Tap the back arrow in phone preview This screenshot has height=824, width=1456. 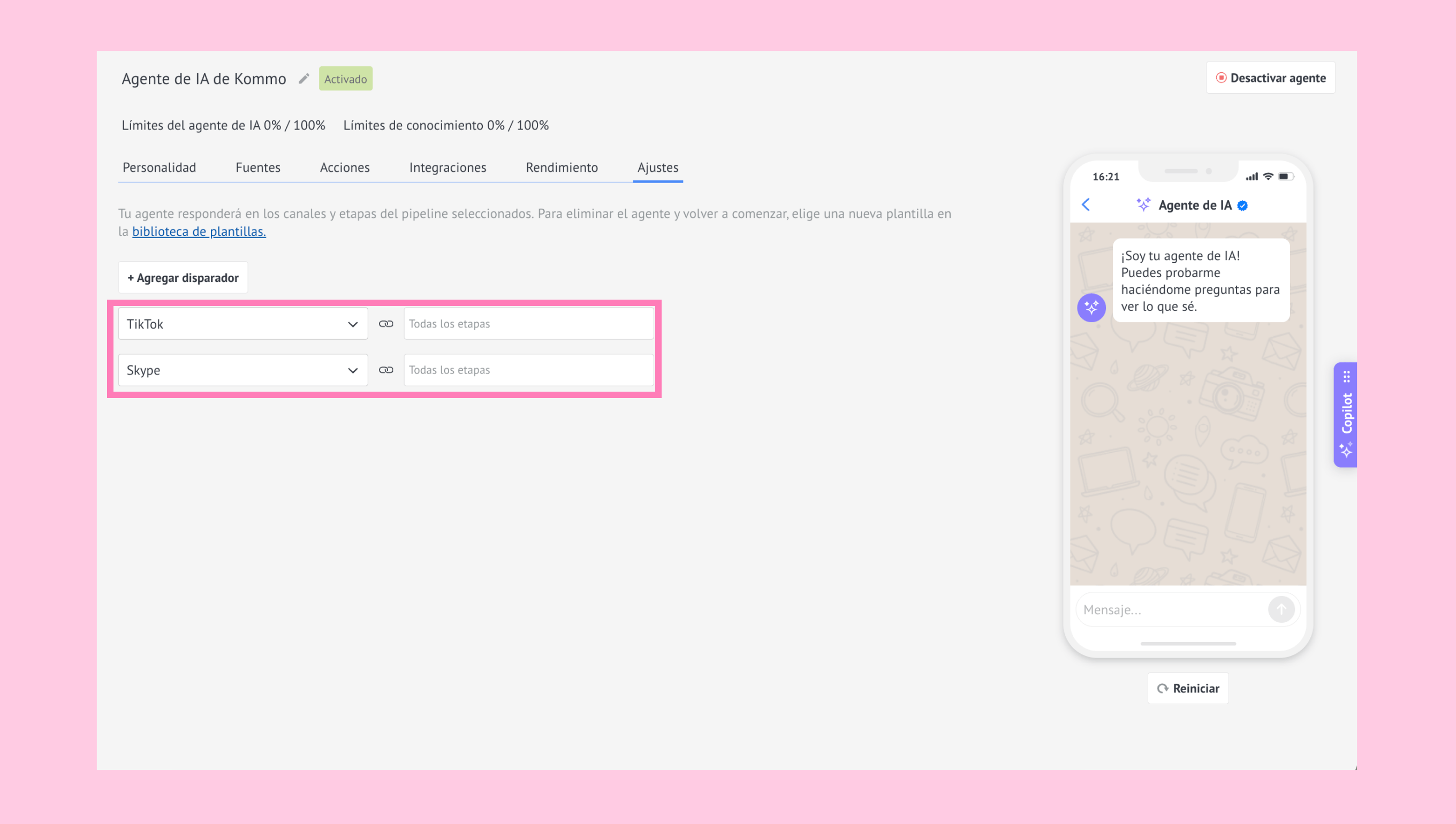click(x=1086, y=205)
